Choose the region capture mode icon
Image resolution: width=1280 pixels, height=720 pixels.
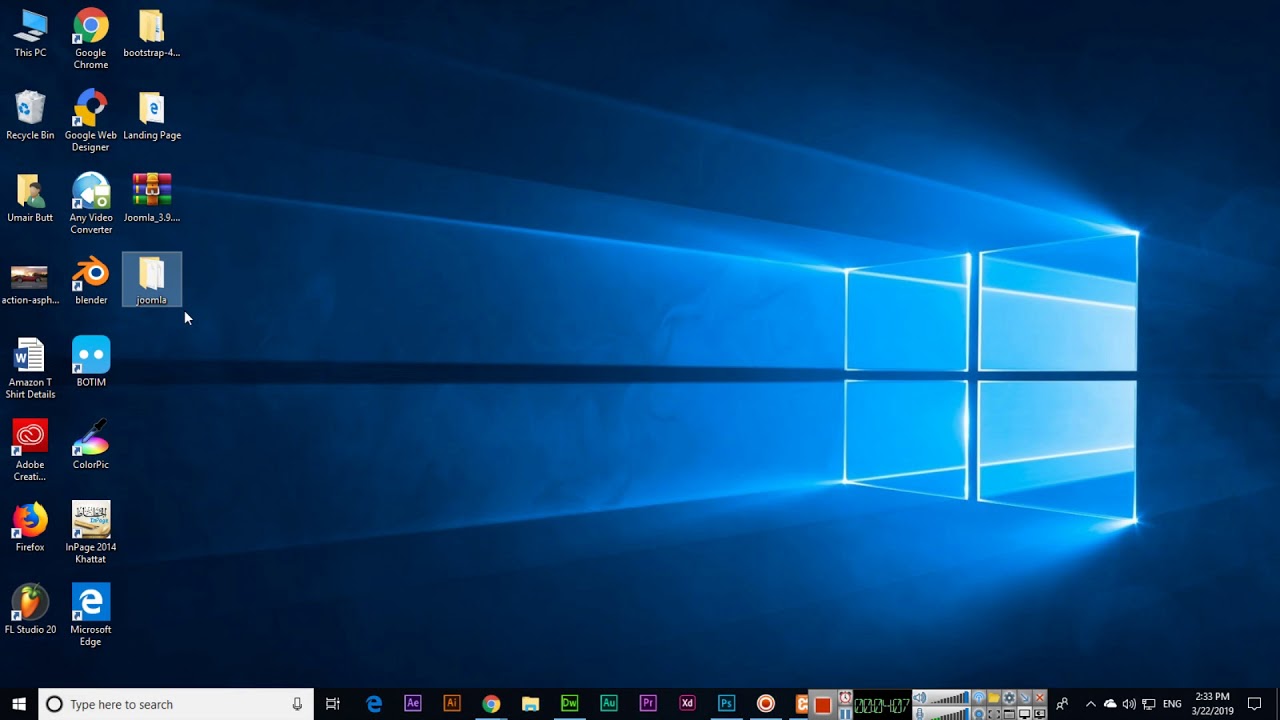tap(994, 713)
